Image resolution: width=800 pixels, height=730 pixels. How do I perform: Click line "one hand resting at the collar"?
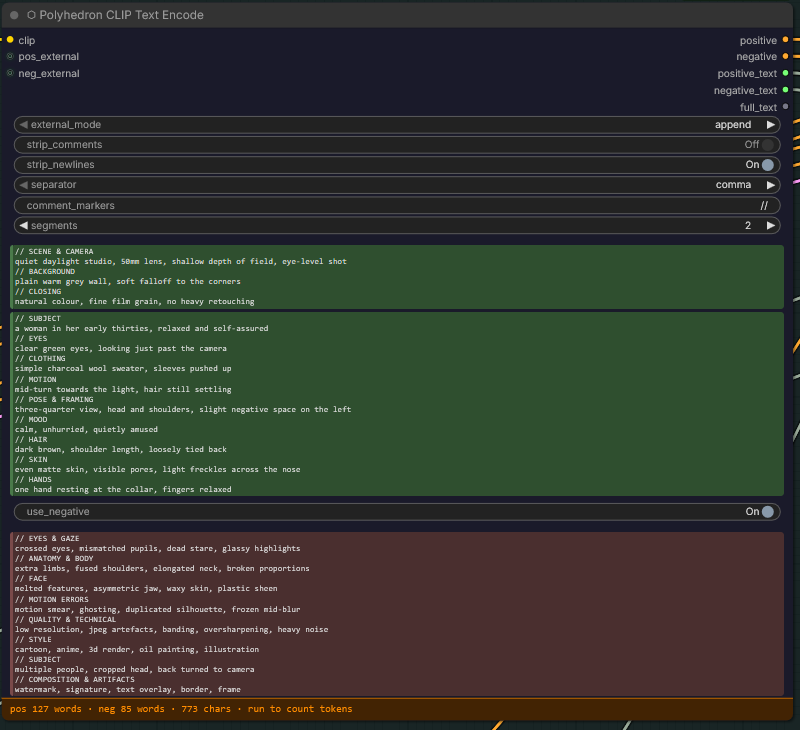pos(123,489)
